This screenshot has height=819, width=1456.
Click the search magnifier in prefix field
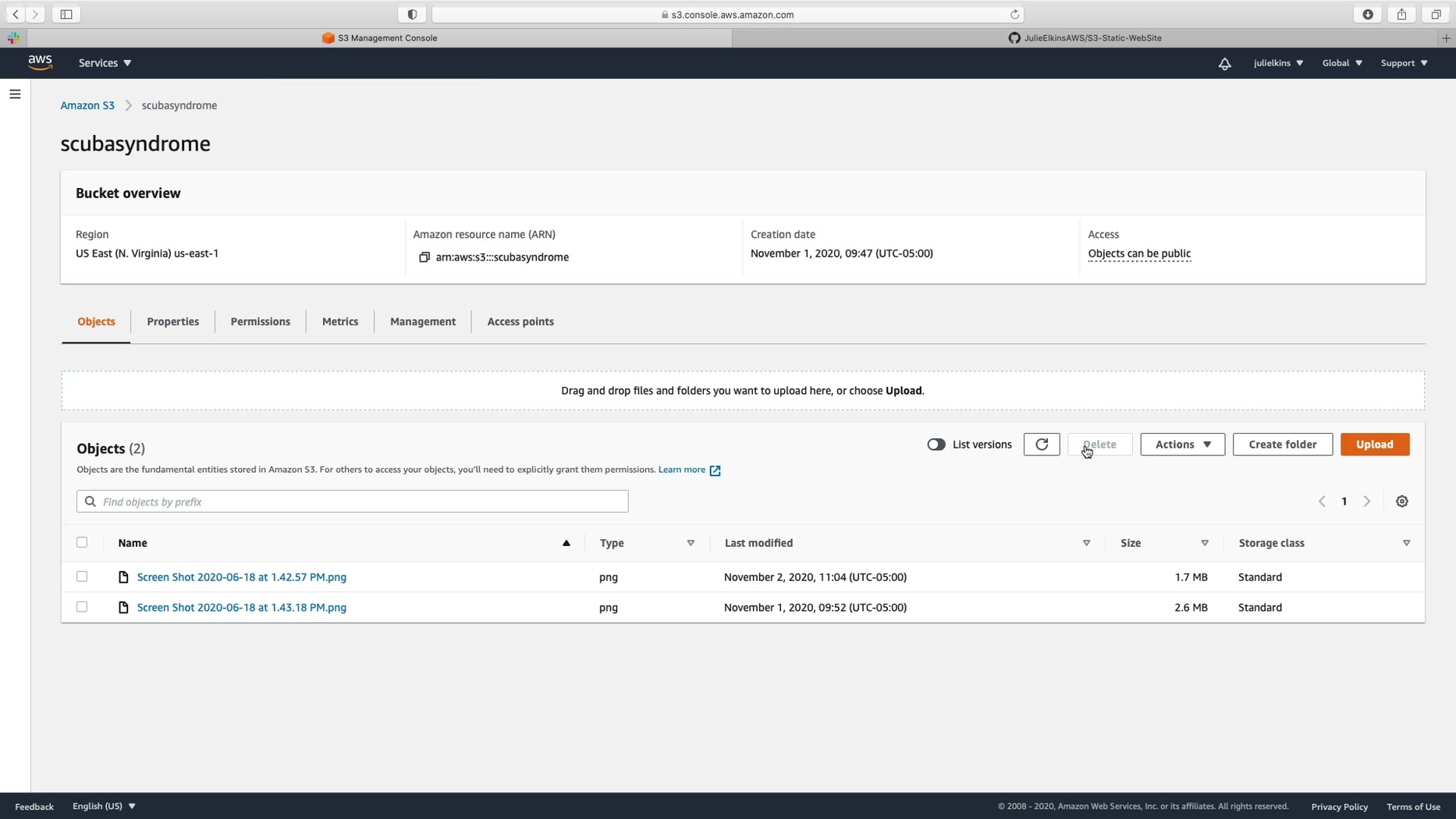[91, 502]
